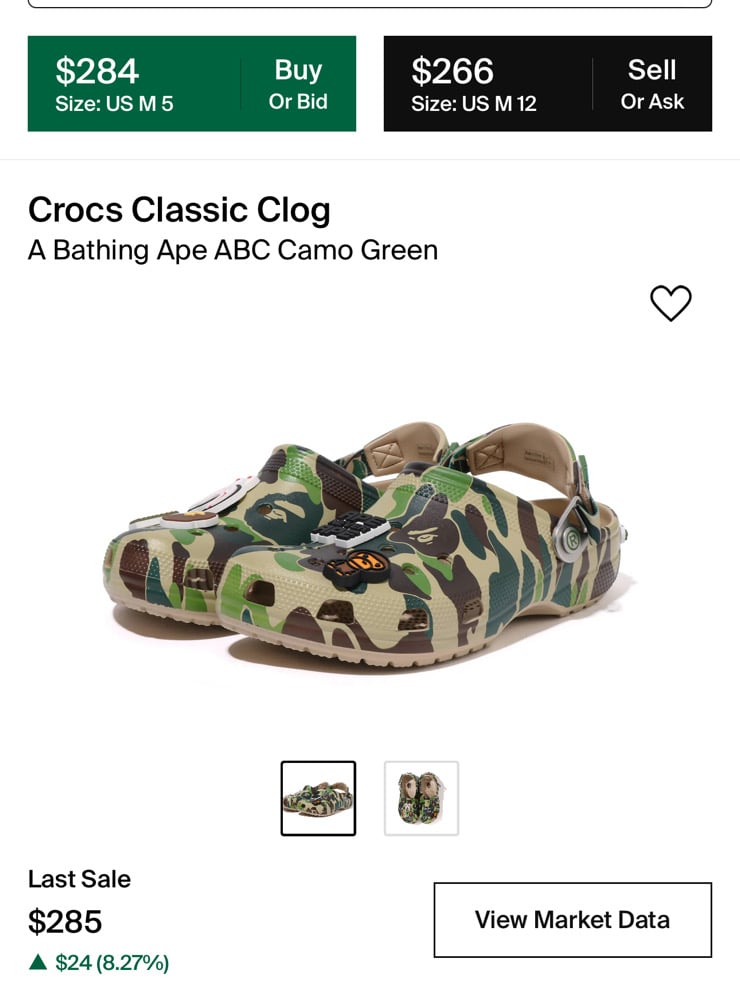Image resolution: width=740 pixels, height=1000 pixels.
Task: Click the green up-triangle price change icon
Action: [38, 962]
